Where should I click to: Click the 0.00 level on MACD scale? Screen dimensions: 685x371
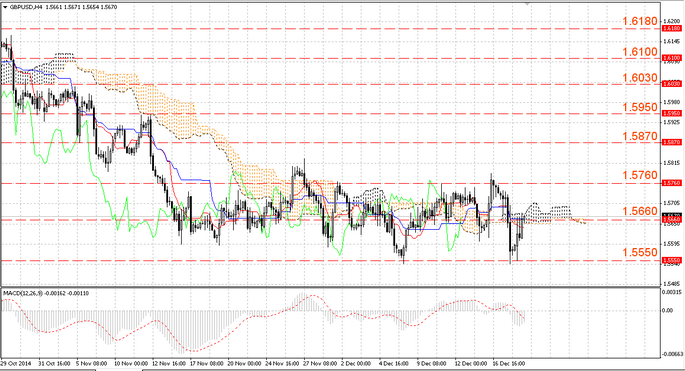click(x=668, y=311)
